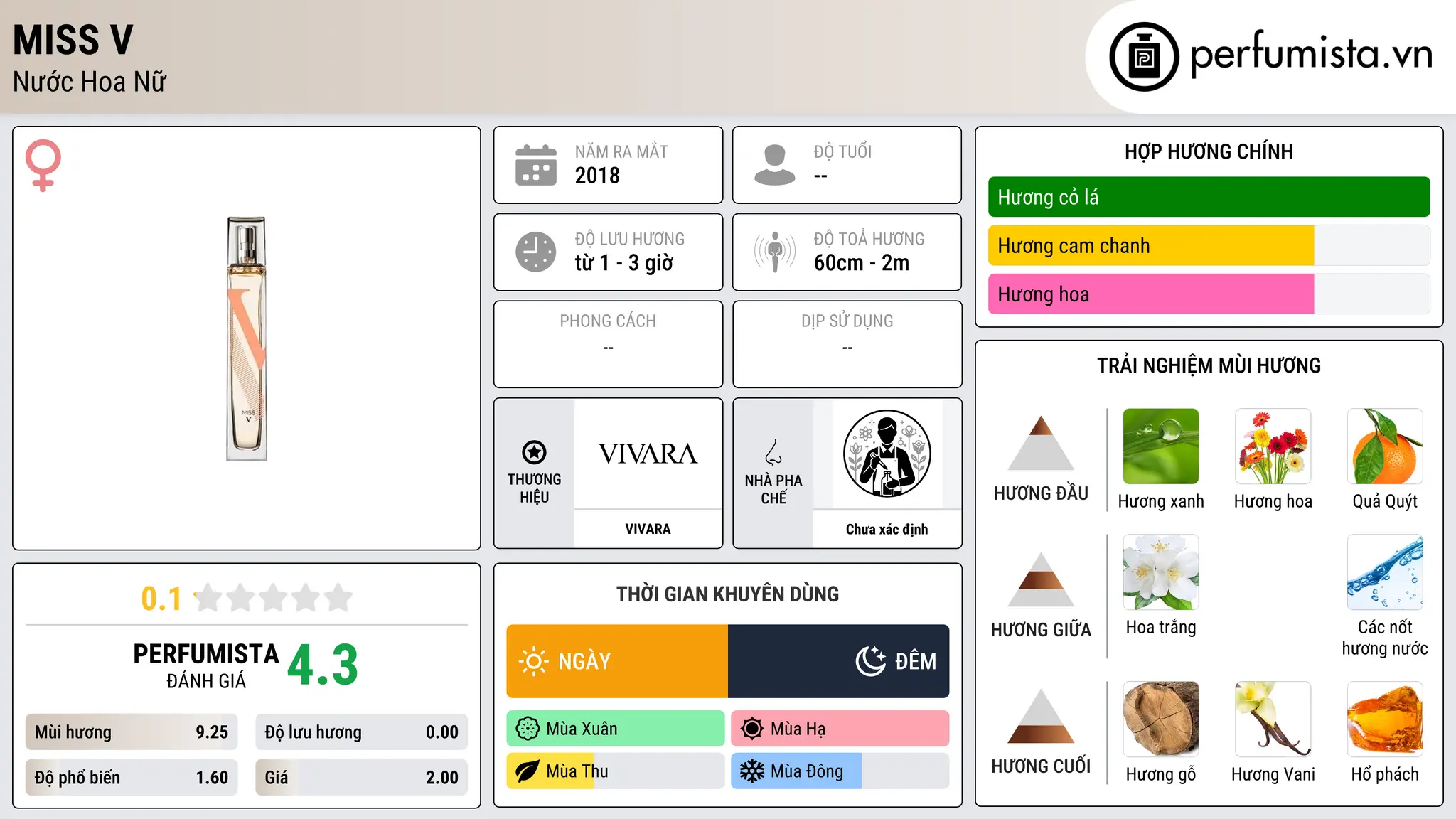Click the Độ phổ biến 1.60 score bar
The width and height of the screenshot is (1456, 819).
coord(132,778)
